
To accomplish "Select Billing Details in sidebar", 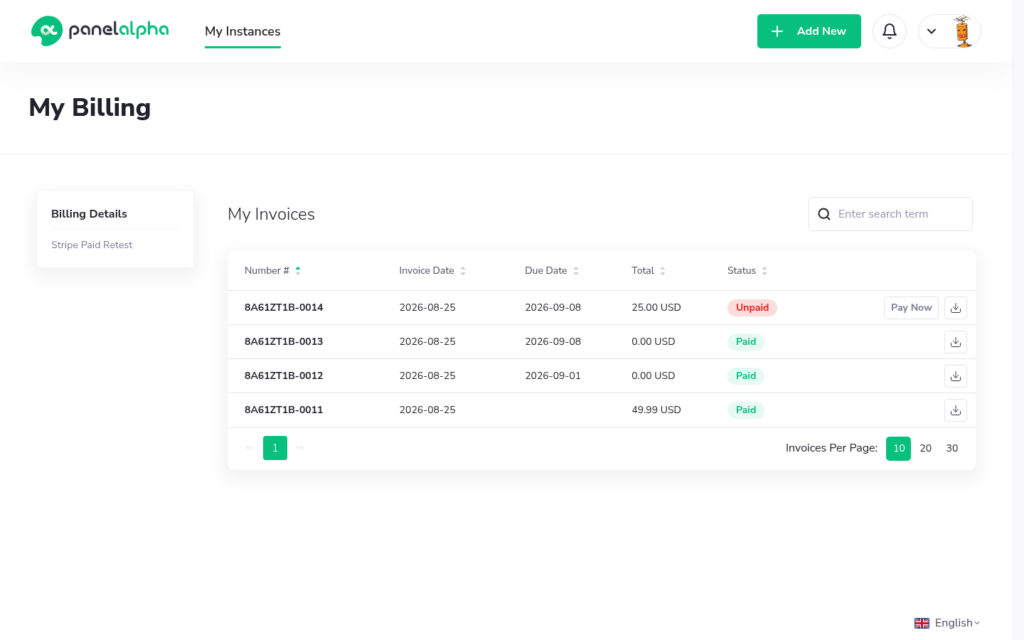I will point(89,214).
